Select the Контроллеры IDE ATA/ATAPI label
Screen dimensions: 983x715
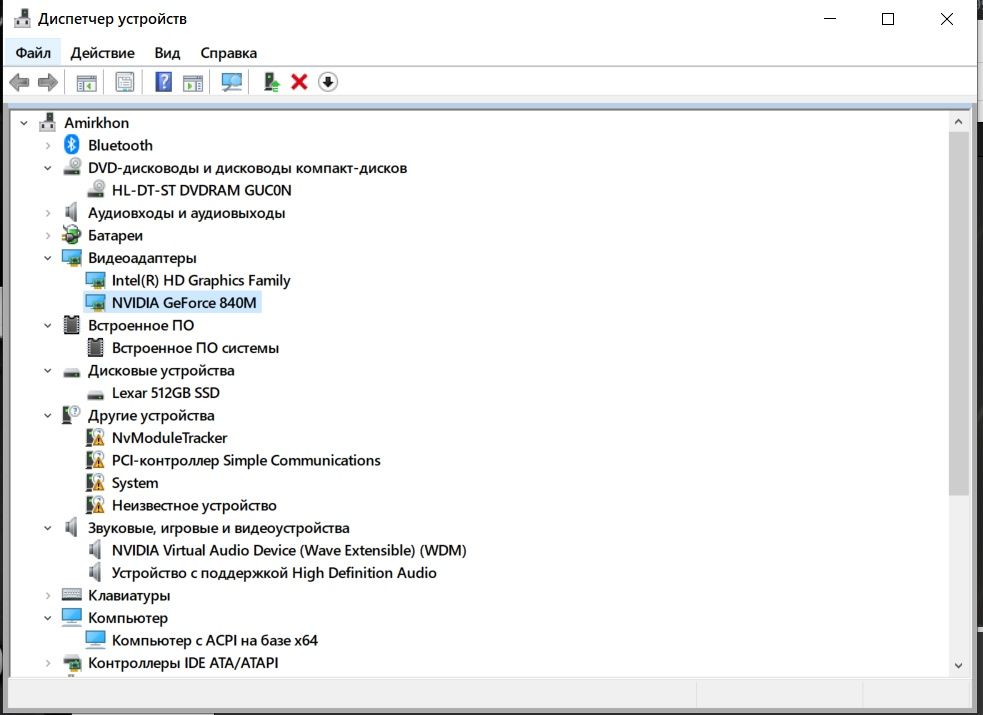(x=183, y=663)
